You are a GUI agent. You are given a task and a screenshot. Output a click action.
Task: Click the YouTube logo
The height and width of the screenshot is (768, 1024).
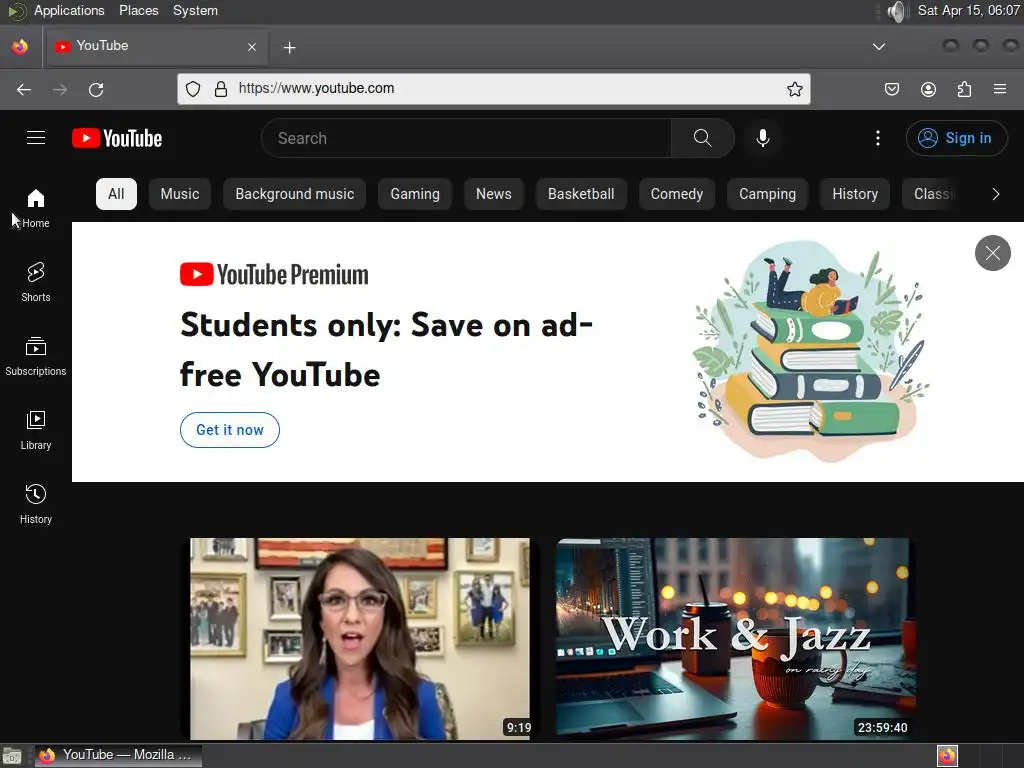click(x=117, y=138)
